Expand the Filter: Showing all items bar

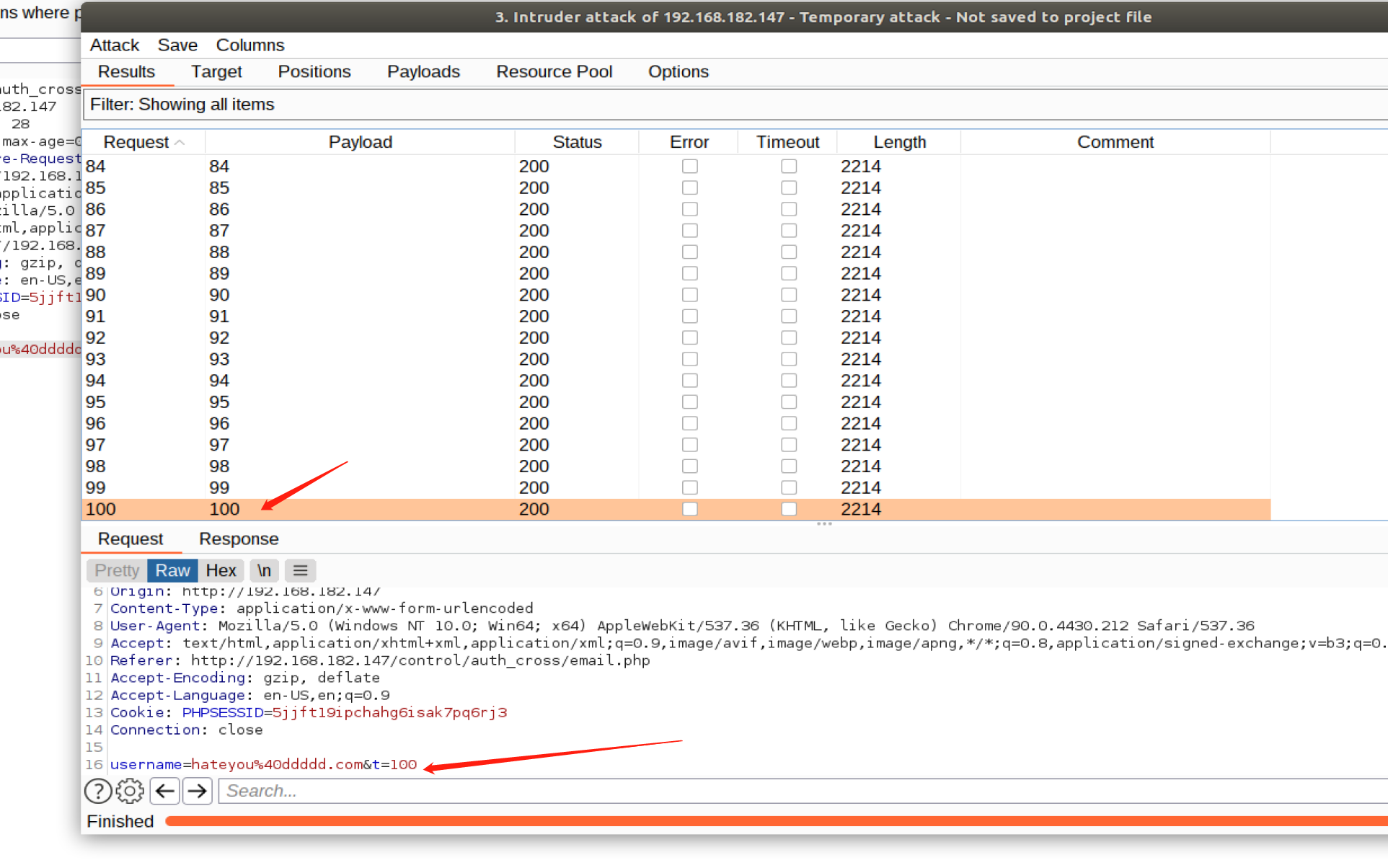pyautogui.click(x=721, y=105)
